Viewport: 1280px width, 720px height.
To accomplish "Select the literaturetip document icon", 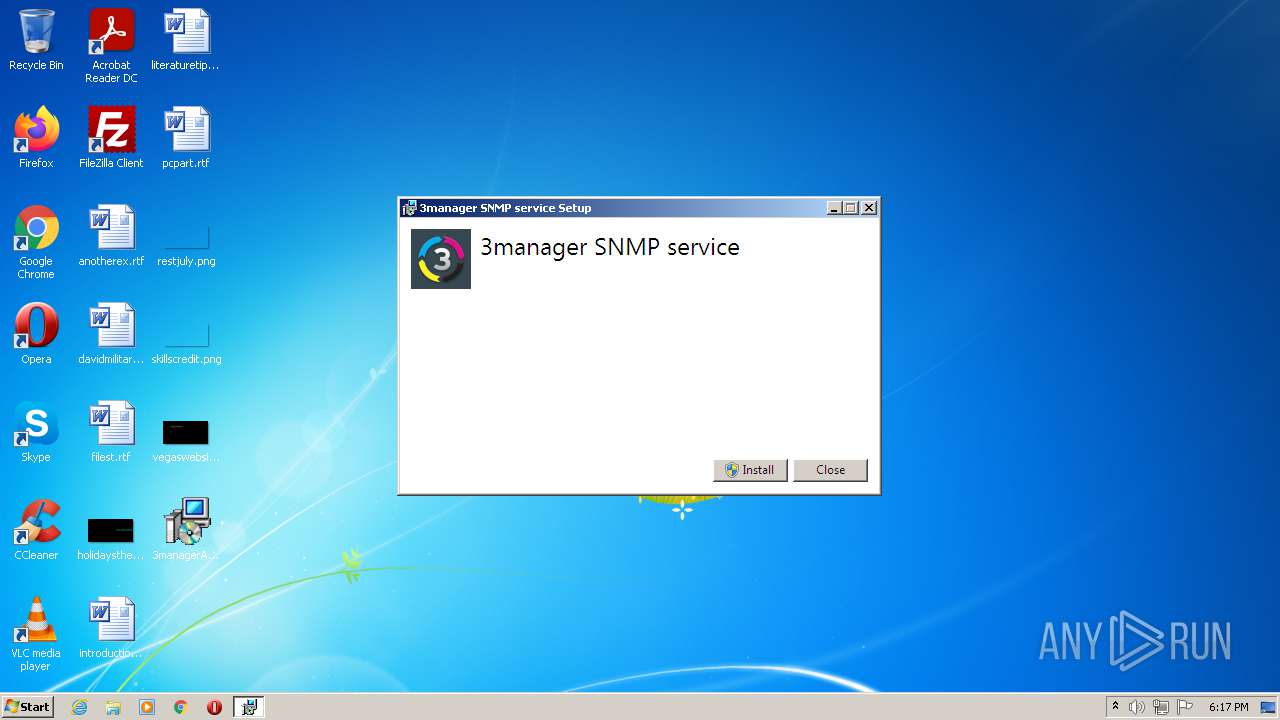I will click(x=186, y=40).
